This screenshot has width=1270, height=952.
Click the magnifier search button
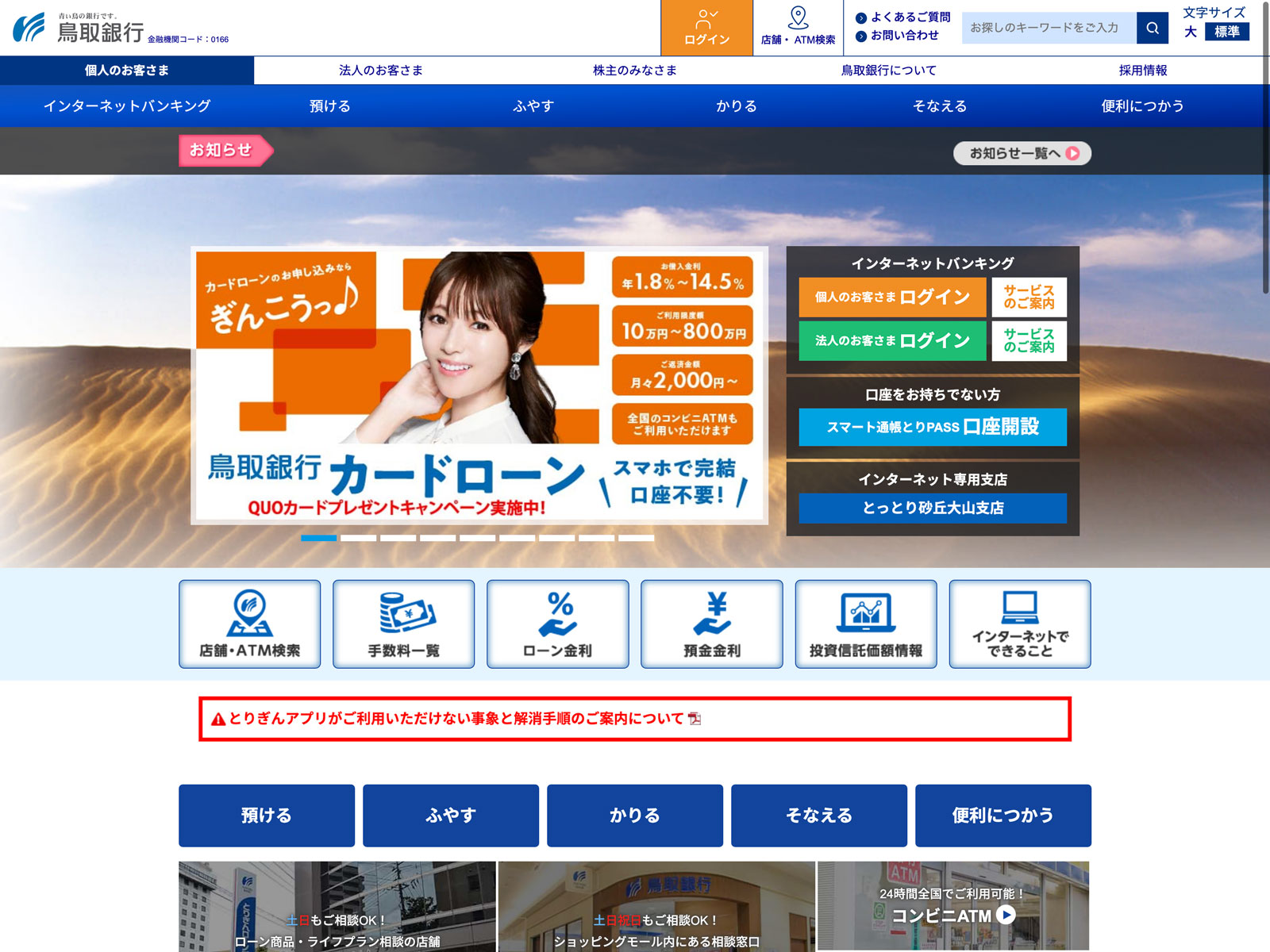[x=1152, y=28]
